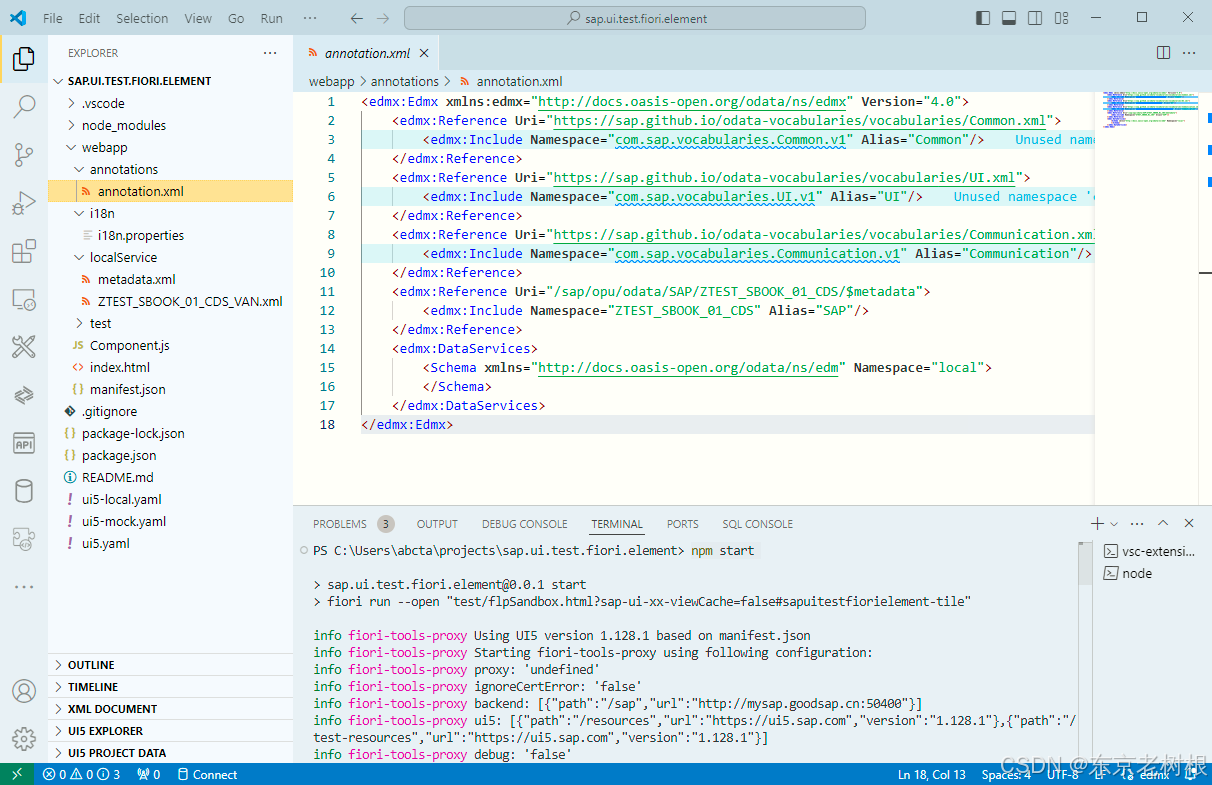Maximize the terminal panel size
1212x785 pixels.
pyautogui.click(x=1163, y=523)
